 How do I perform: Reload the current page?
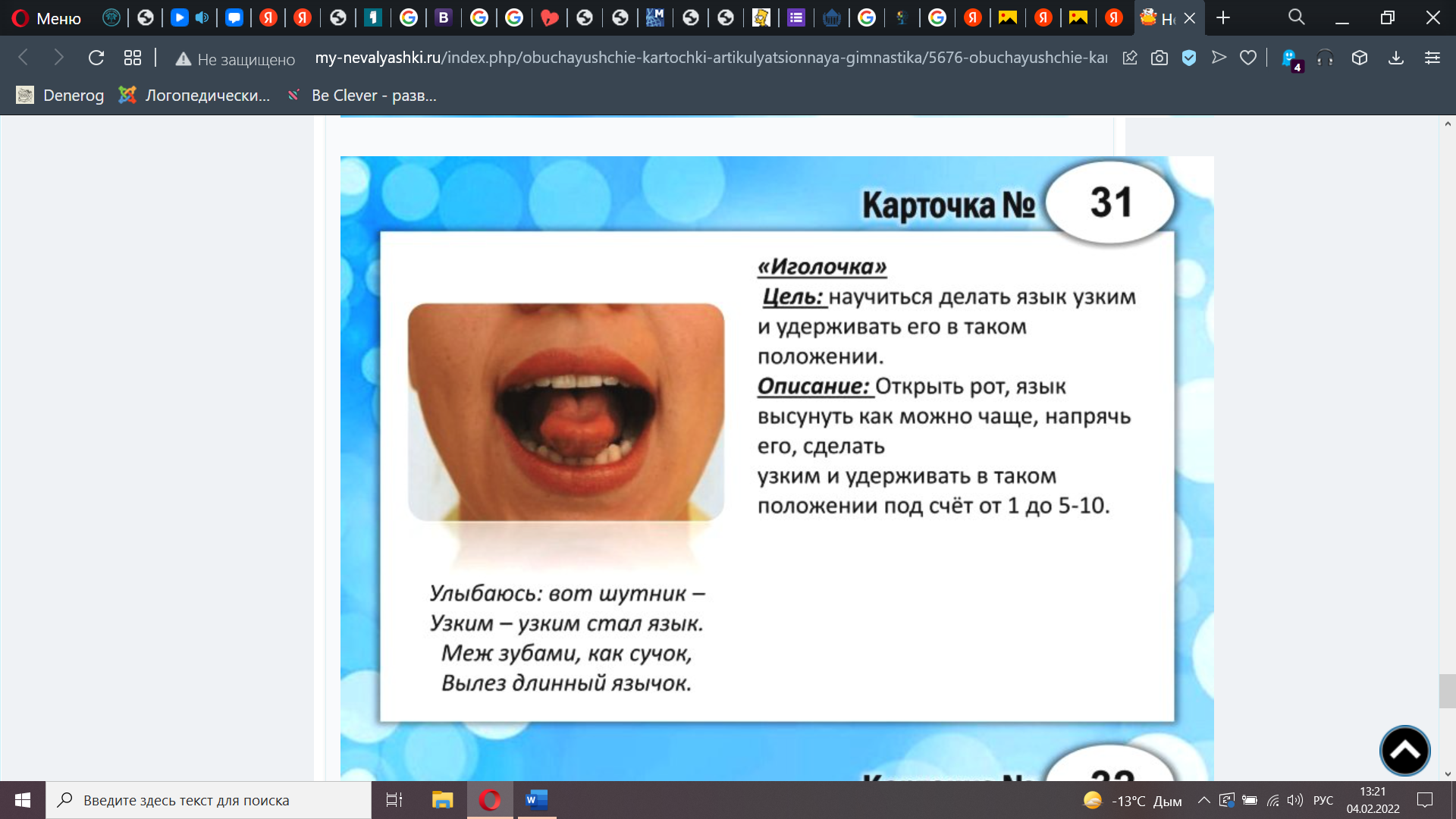pyautogui.click(x=96, y=58)
